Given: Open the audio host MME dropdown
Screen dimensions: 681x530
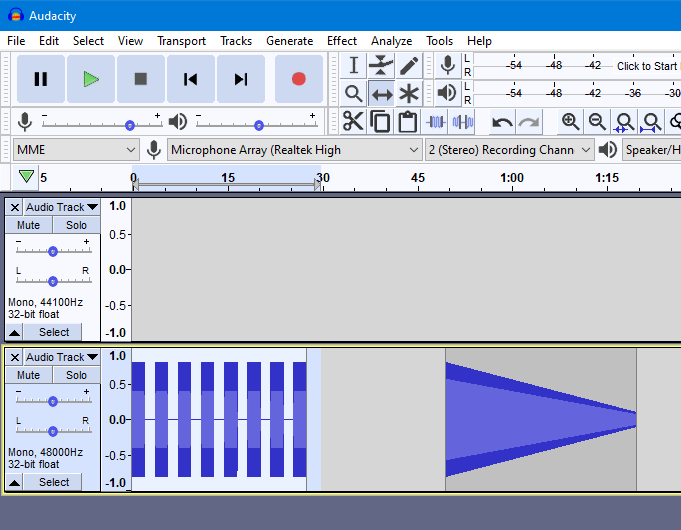Looking at the screenshot, I should pyautogui.click(x=76, y=150).
